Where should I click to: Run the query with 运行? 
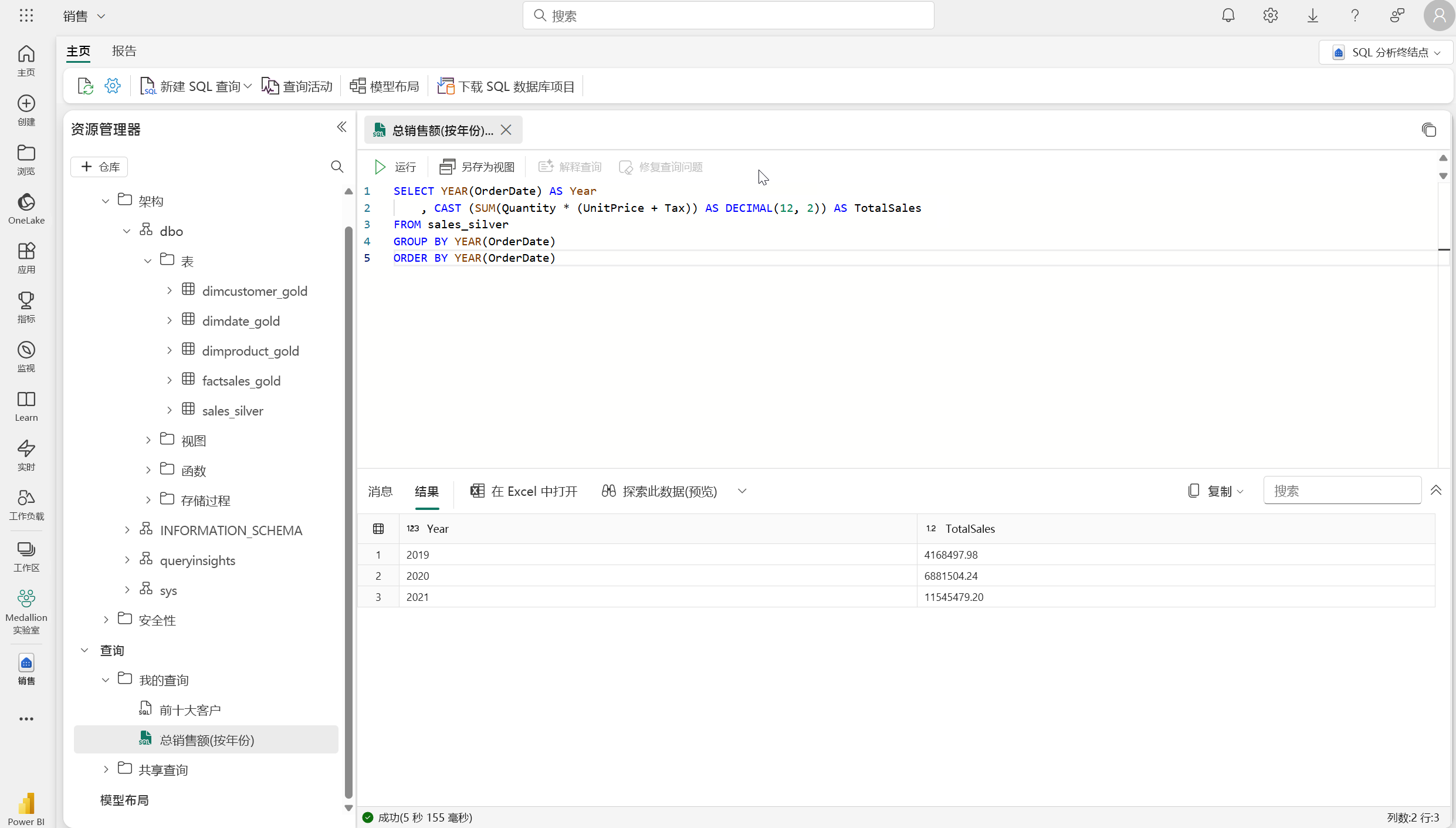tap(395, 167)
